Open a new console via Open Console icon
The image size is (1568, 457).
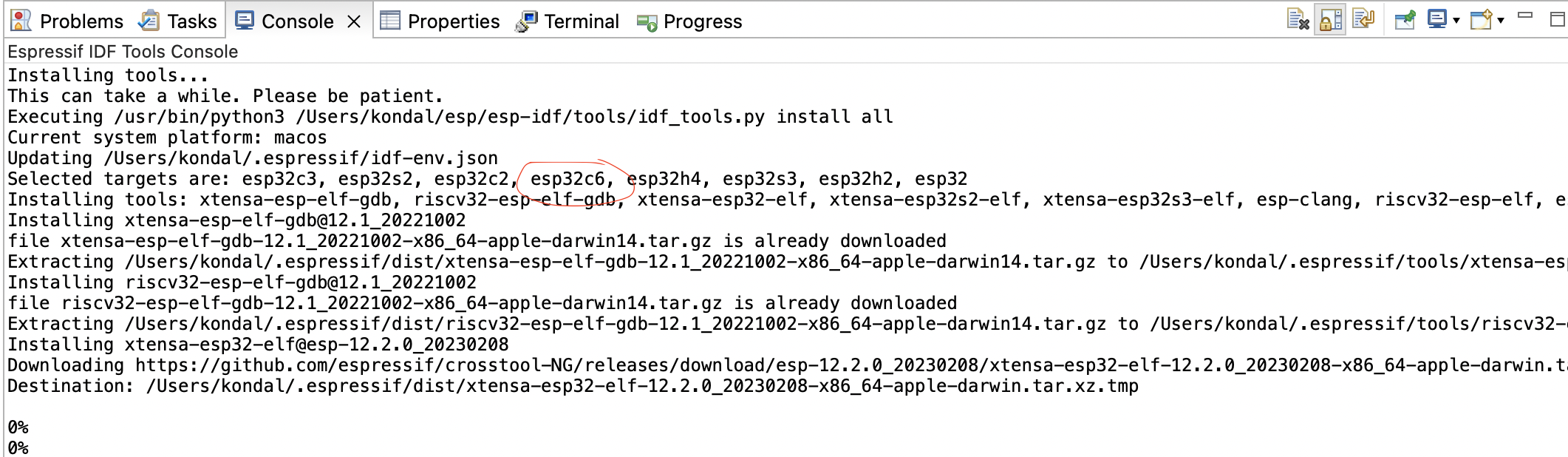click(1481, 20)
